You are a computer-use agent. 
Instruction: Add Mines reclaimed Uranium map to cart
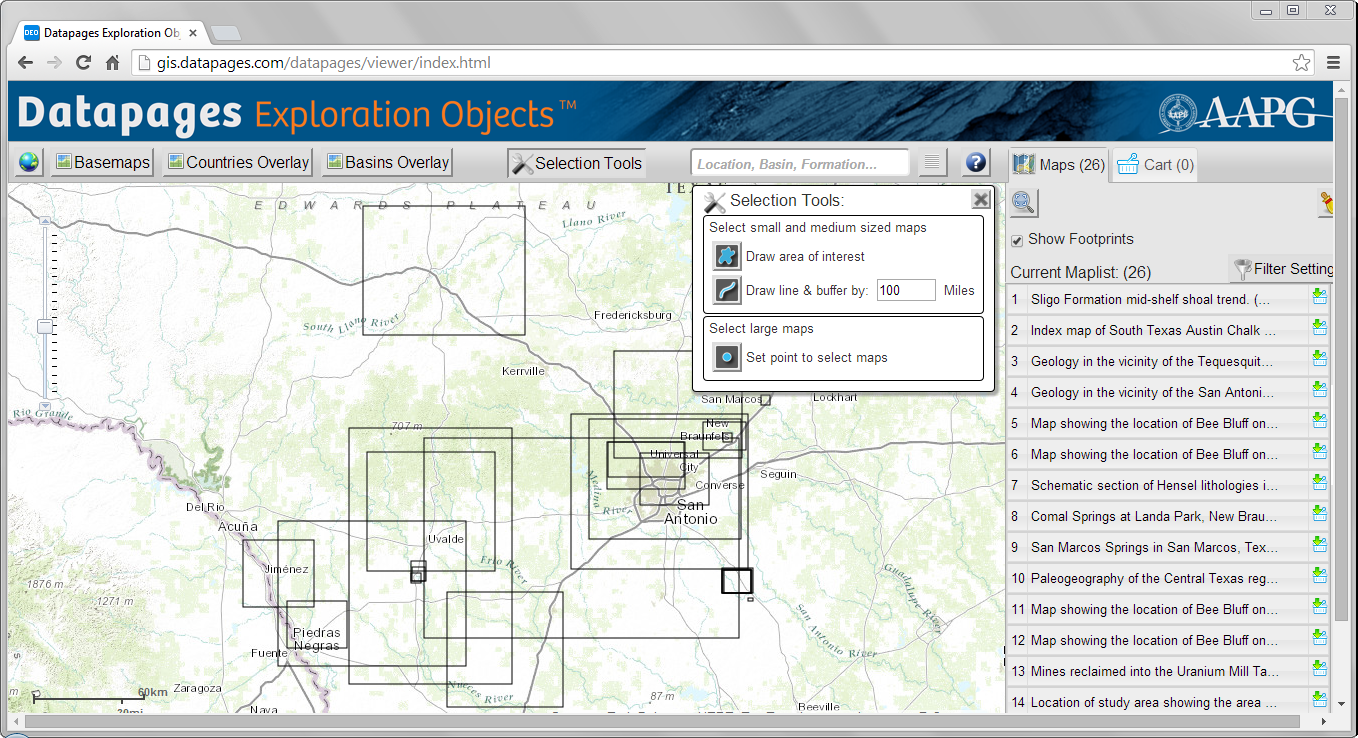[x=1319, y=670]
